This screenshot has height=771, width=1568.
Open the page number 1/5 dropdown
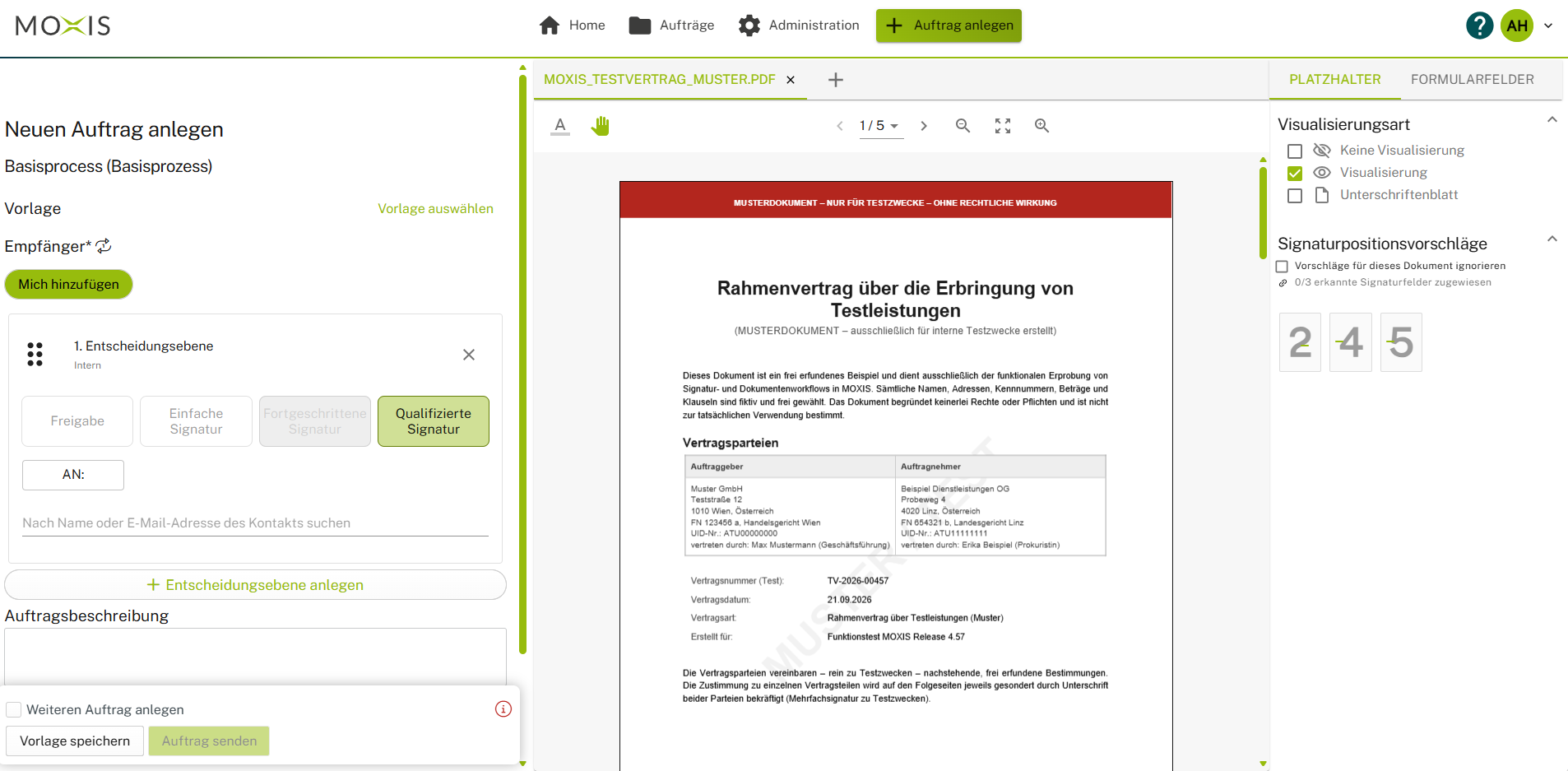(880, 126)
